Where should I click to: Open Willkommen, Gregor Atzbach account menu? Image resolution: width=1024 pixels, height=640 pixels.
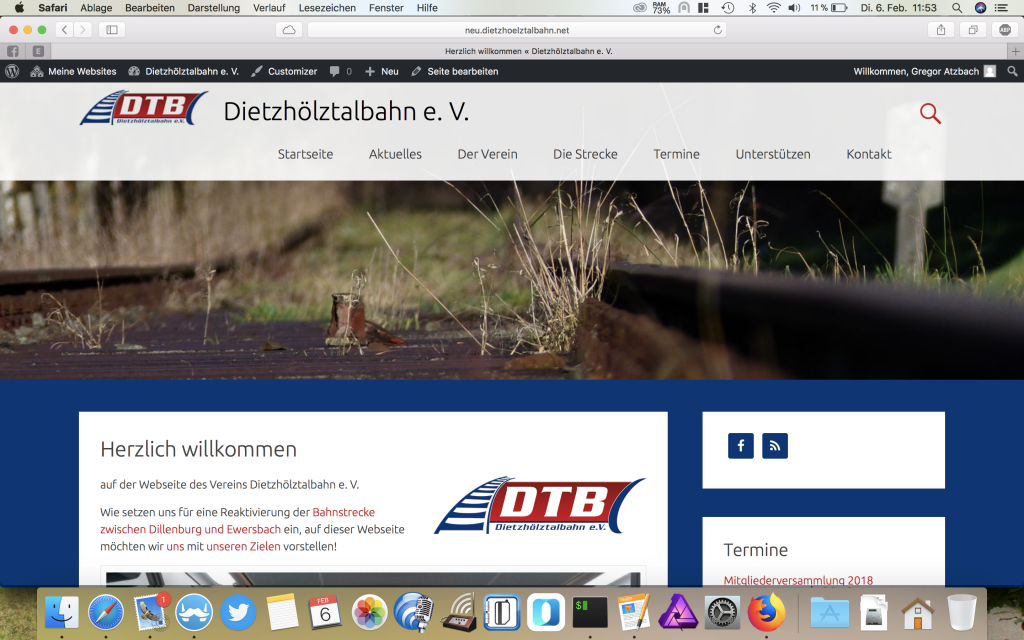924,71
